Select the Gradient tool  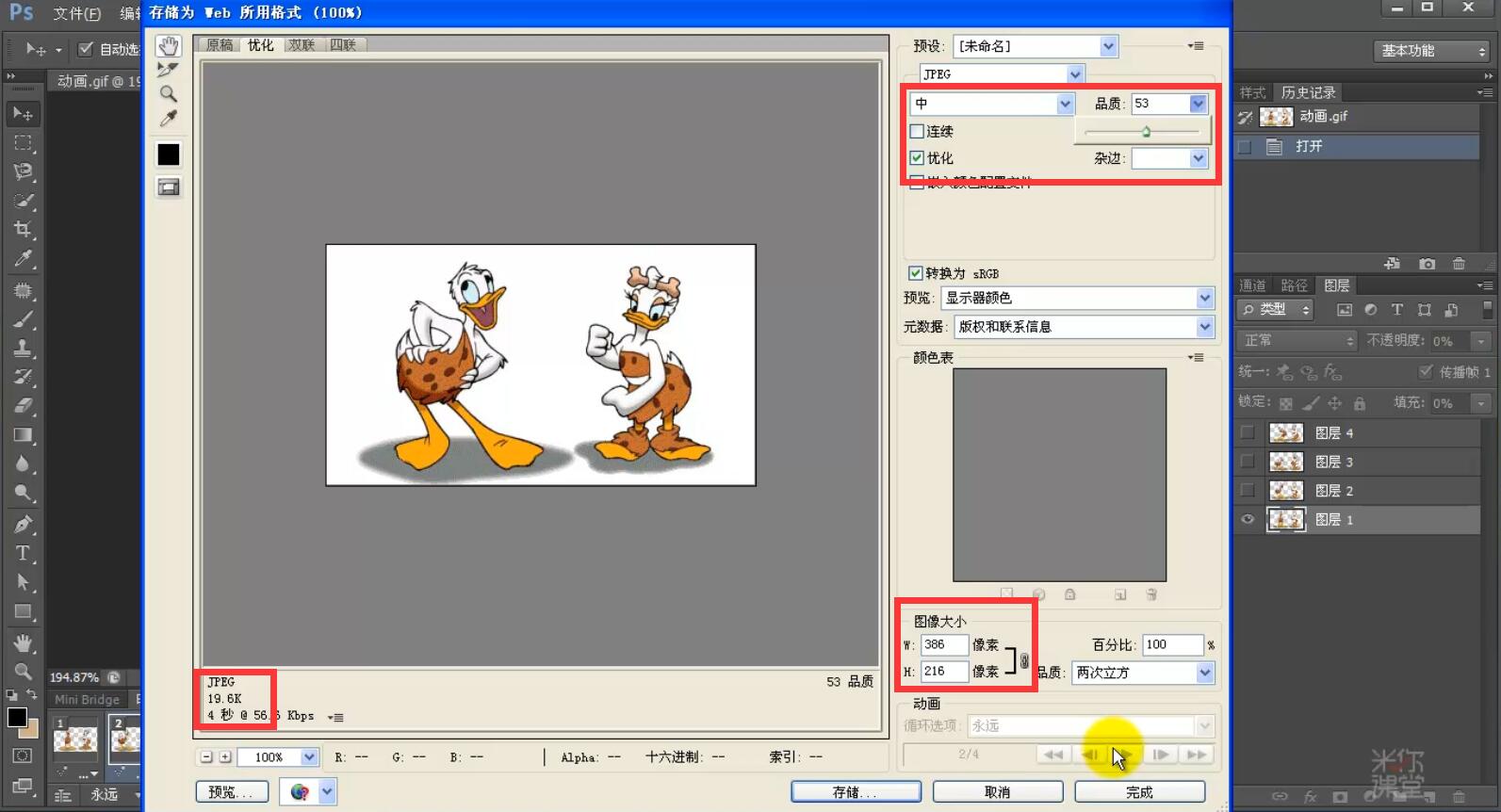(x=23, y=435)
